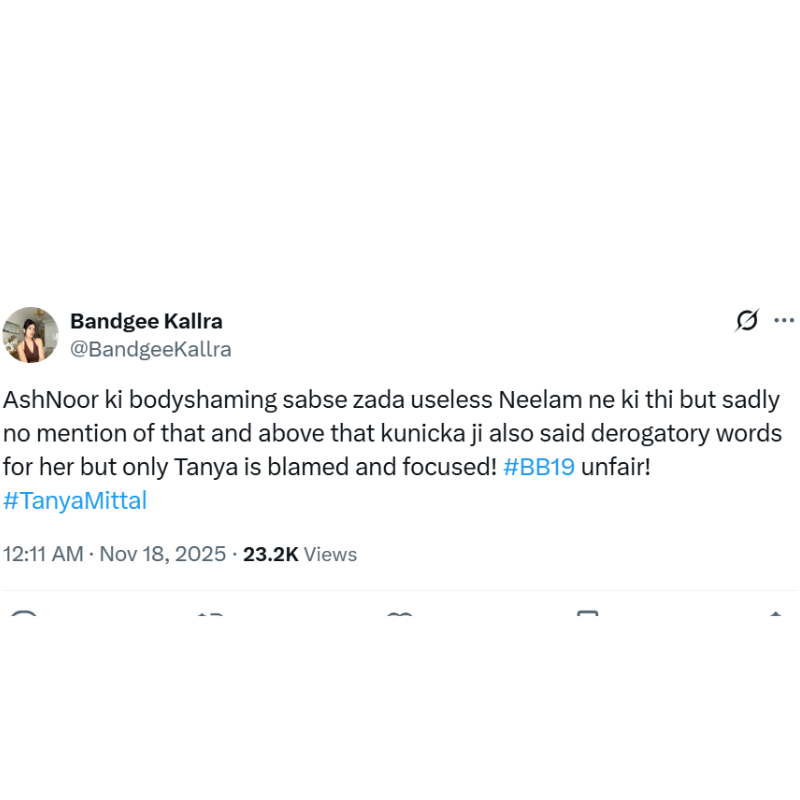800x800 pixels.
Task: Bookmark this post
Action: point(587,615)
